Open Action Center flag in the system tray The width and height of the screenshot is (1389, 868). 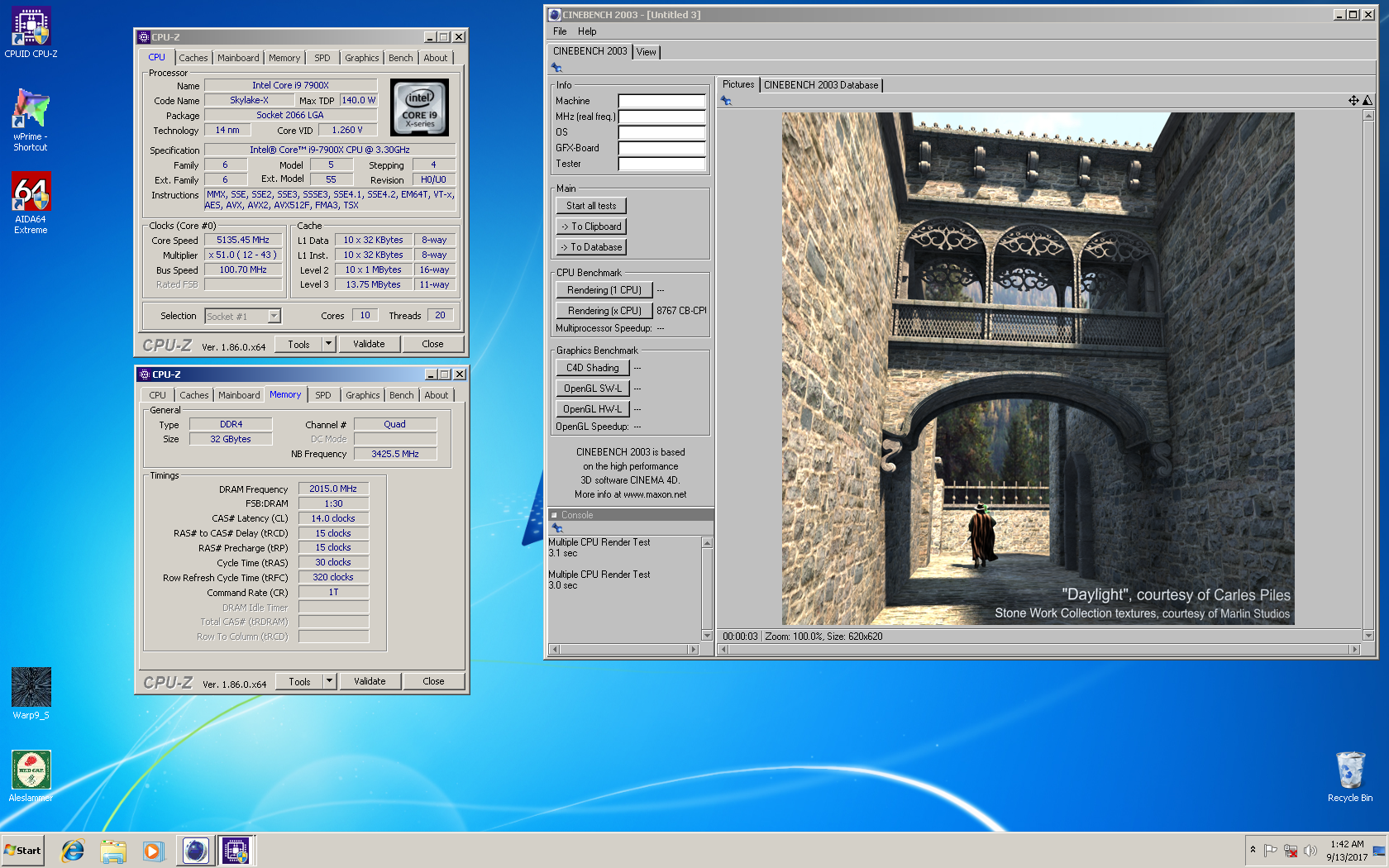[1271, 851]
